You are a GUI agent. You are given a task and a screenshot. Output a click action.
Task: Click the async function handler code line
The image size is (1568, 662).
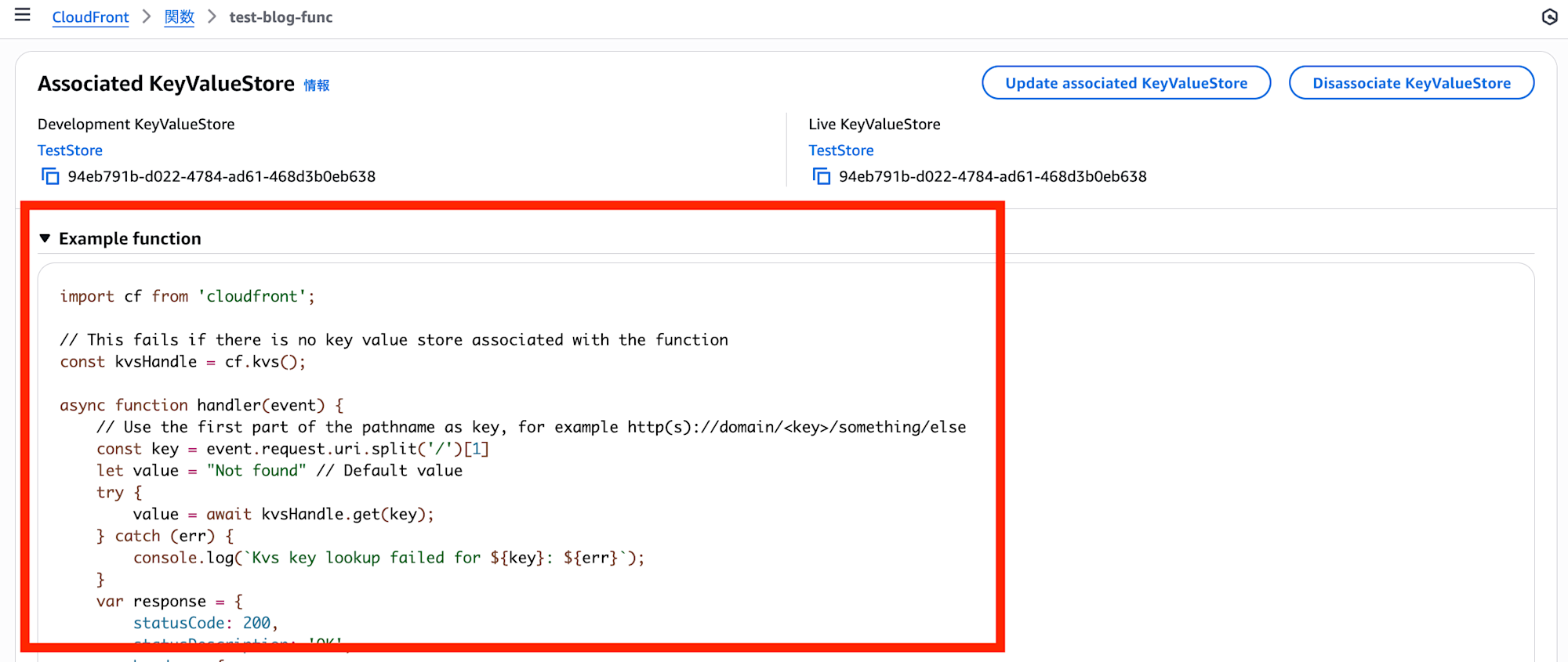tap(201, 405)
